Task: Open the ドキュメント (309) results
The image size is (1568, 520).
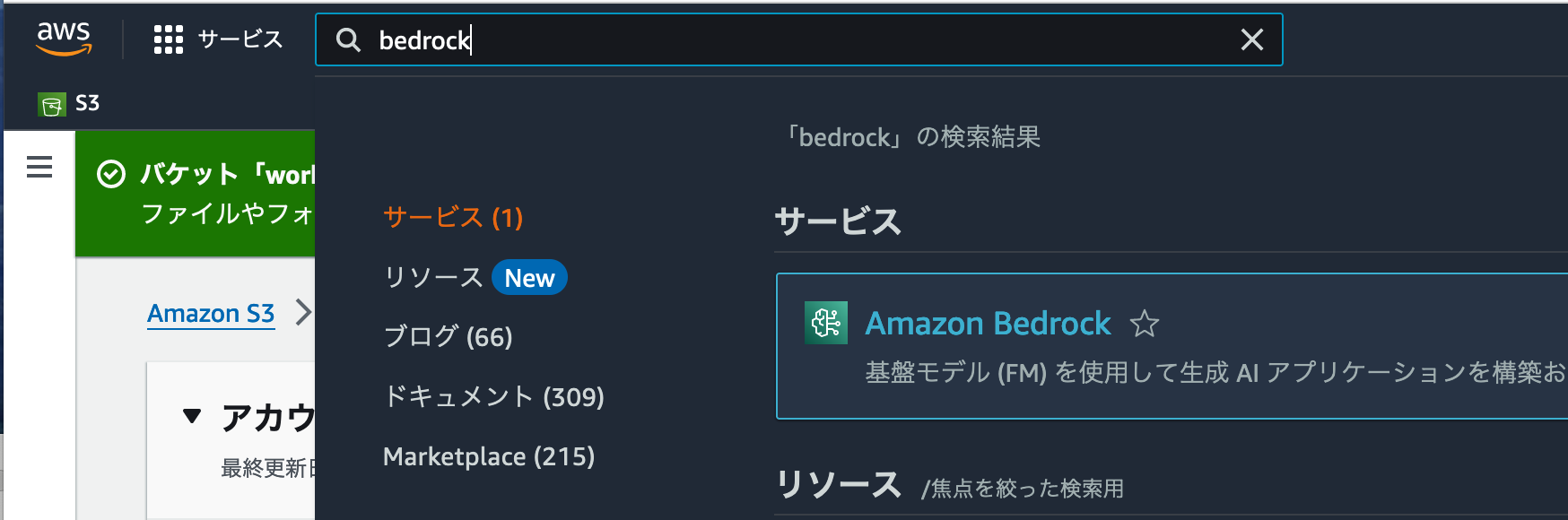Action: (x=493, y=396)
